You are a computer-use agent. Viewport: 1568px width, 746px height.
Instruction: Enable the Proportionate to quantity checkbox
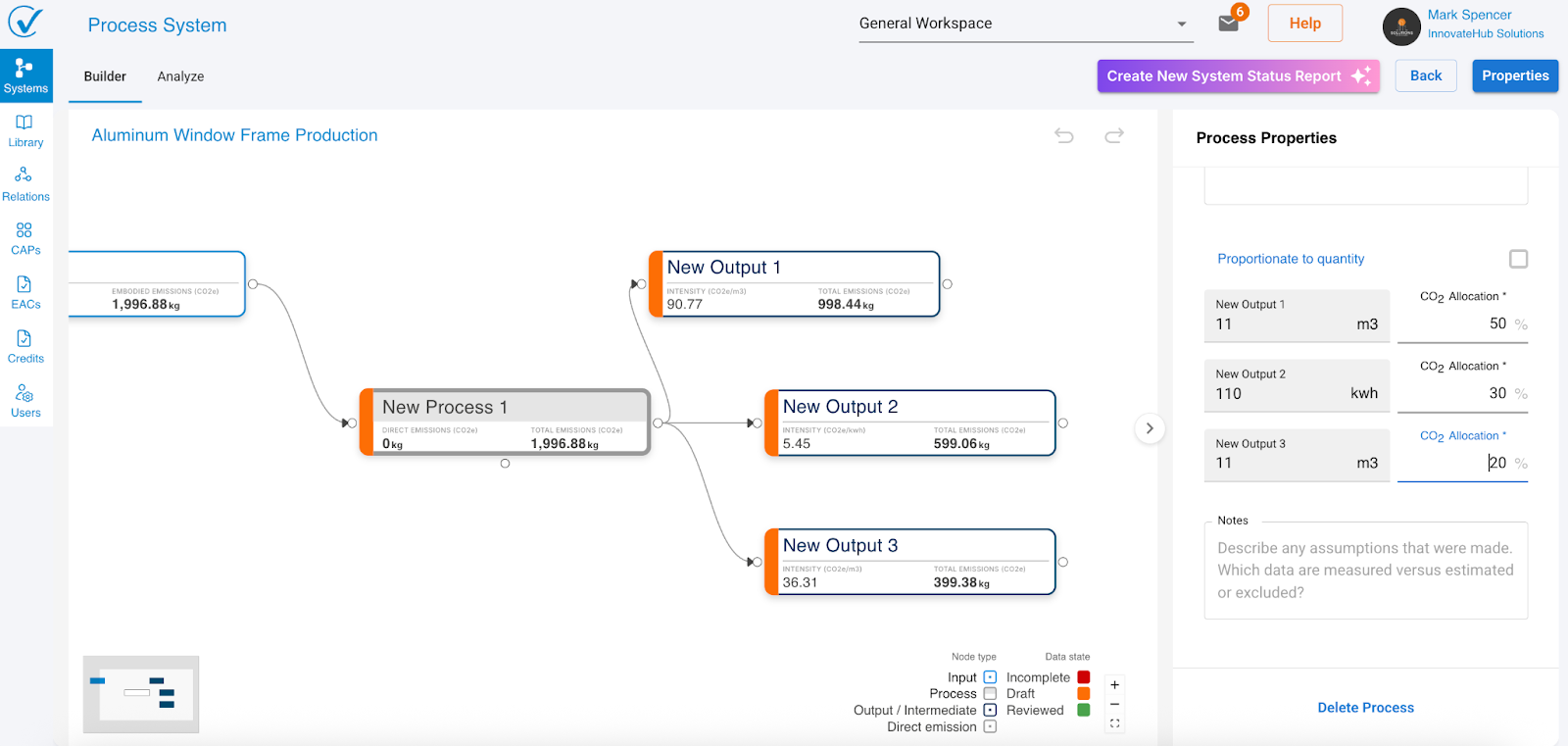tap(1518, 259)
